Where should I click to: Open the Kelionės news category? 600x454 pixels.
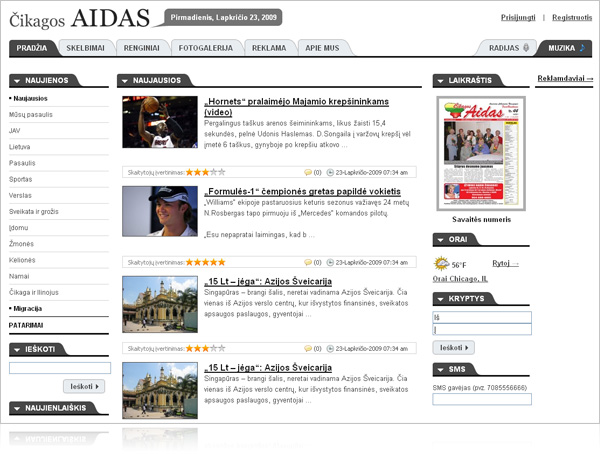[x=22, y=260]
